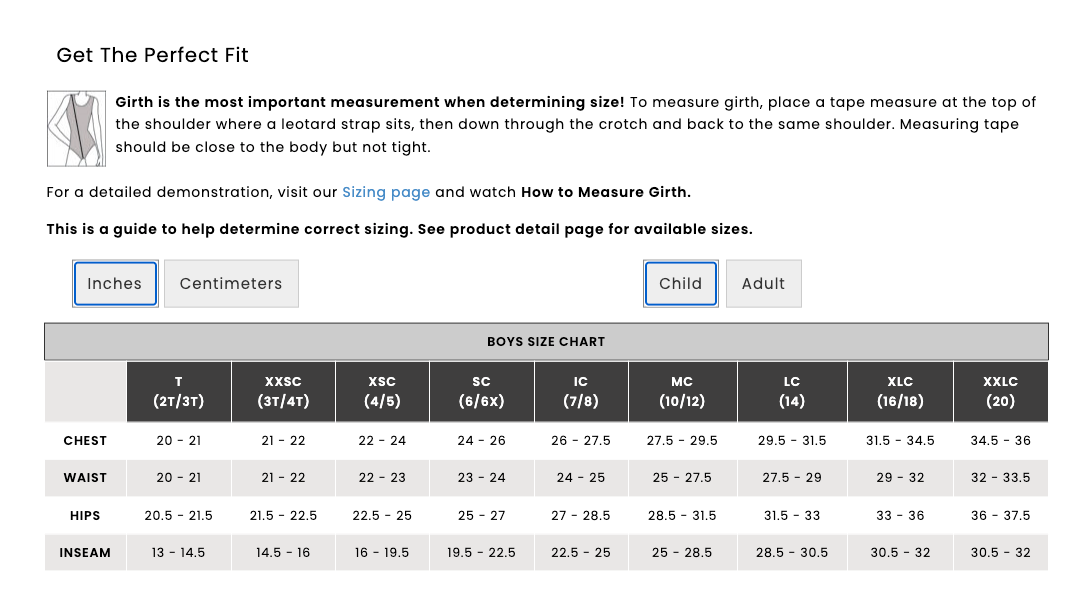Click the INSEAM row label
This screenshot has width=1090, height=602.
coord(86,553)
